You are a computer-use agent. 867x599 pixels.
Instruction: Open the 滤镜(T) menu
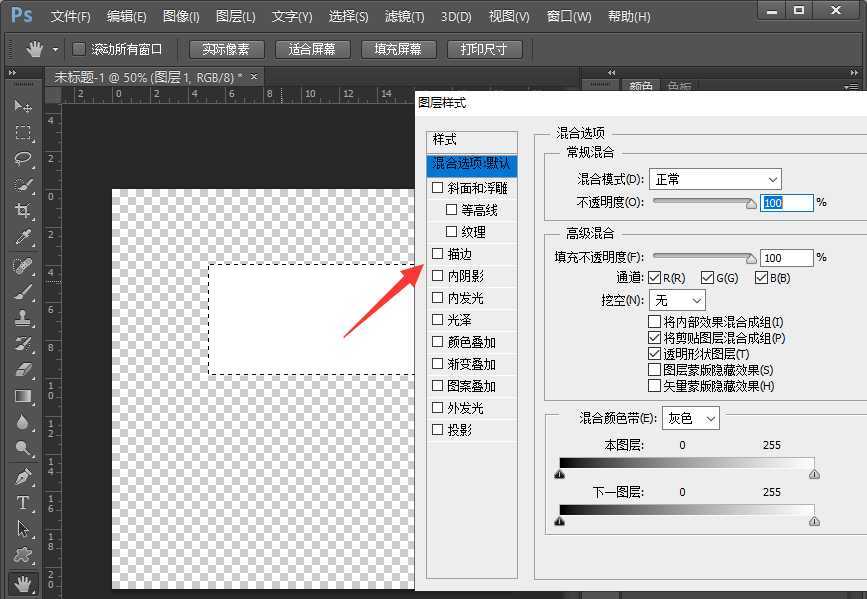click(404, 17)
